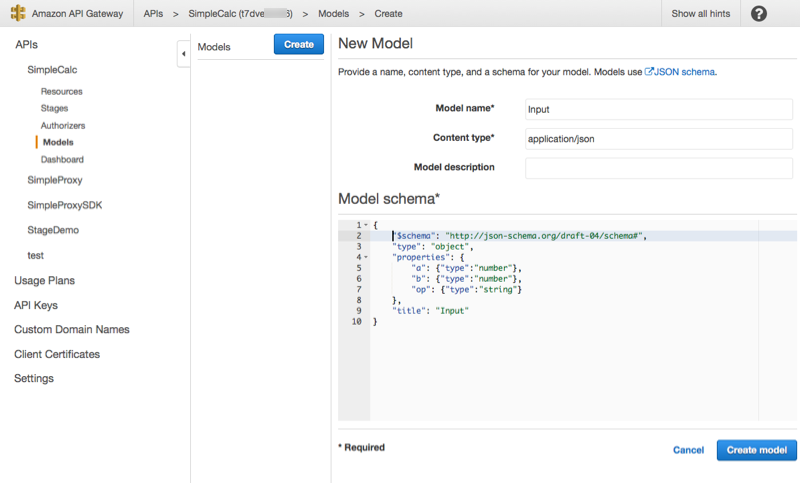Collapse the sidebar with the arrow handle

(183, 54)
